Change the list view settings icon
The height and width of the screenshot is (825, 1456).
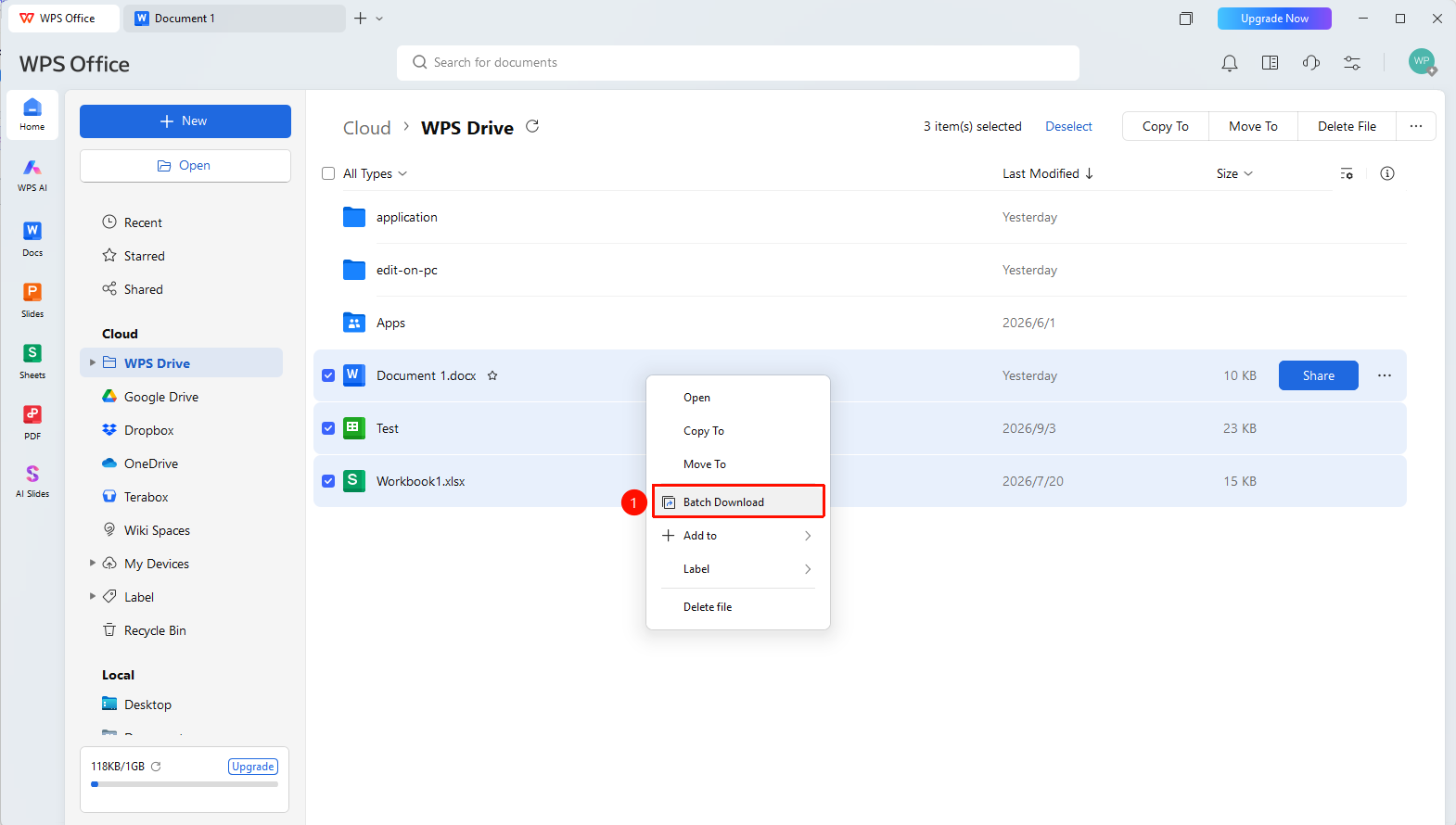click(x=1347, y=173)
